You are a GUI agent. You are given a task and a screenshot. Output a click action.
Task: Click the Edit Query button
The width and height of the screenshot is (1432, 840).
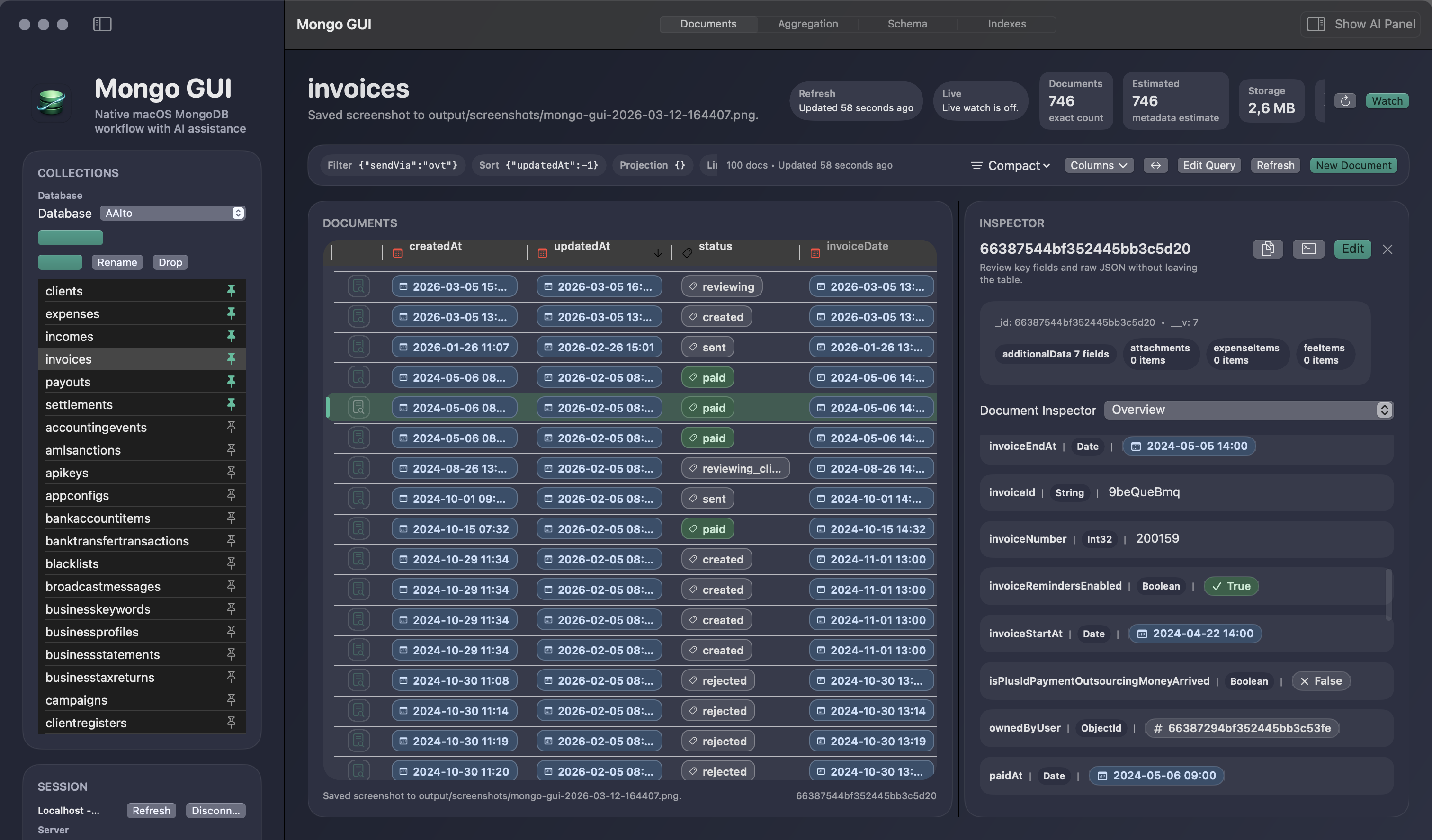[x=1208, y=165]
